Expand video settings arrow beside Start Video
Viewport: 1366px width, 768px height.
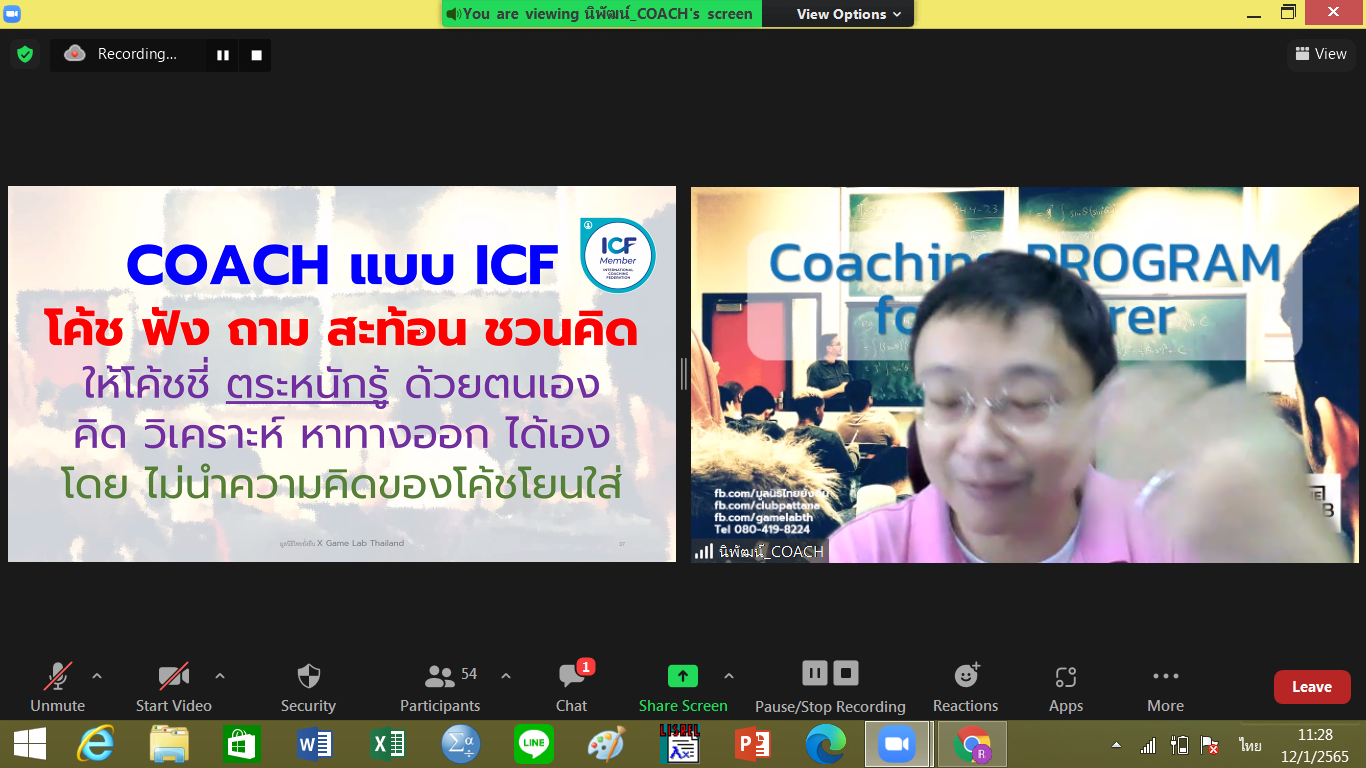click(220, 676)
